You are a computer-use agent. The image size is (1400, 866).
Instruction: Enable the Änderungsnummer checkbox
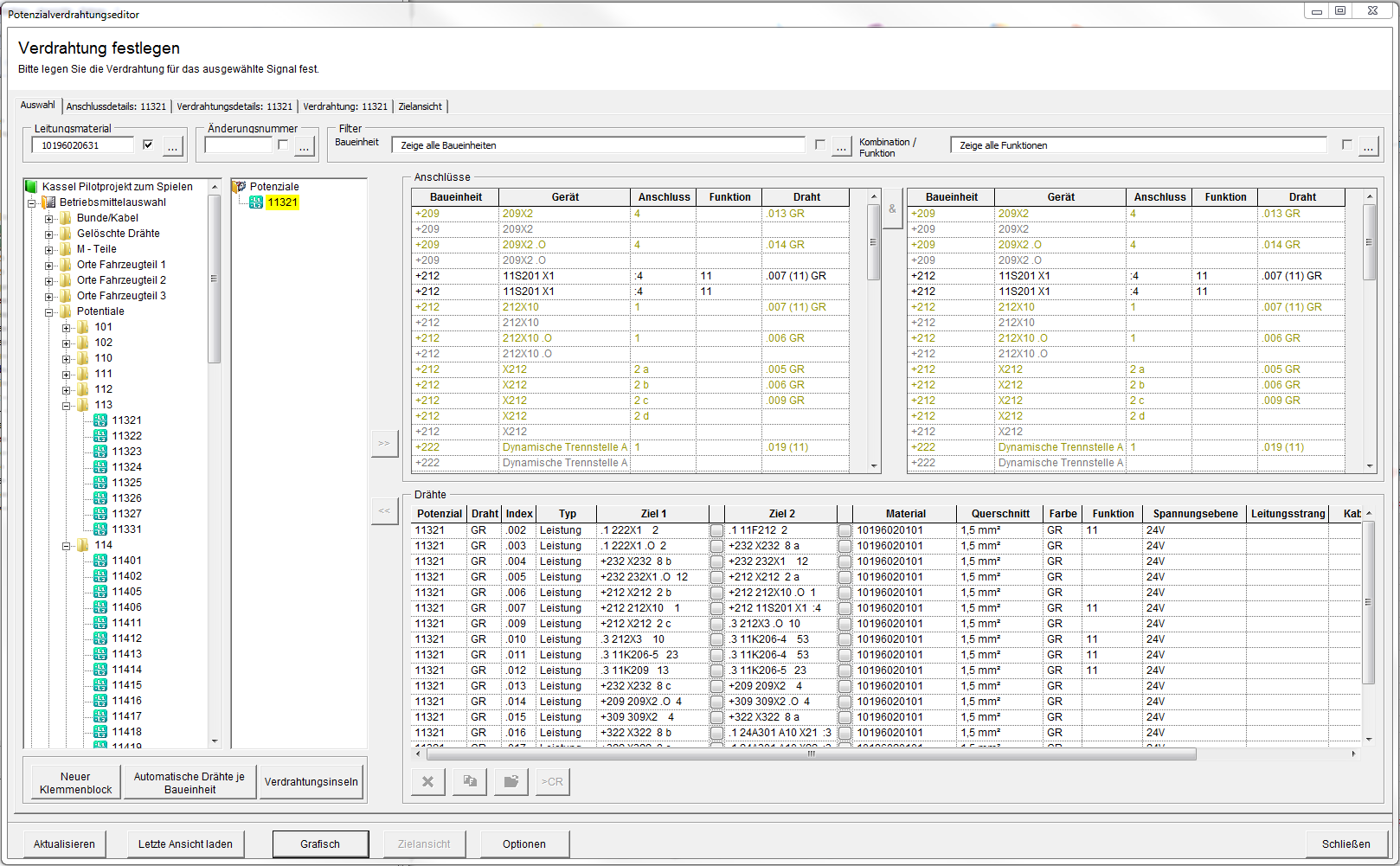pyautogui.click(x=283, y=145)
